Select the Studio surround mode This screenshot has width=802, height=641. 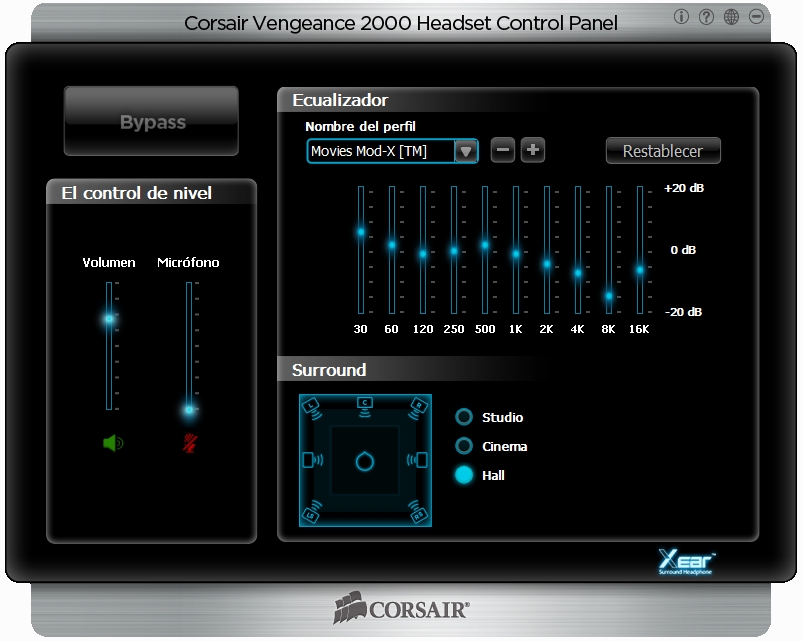tap(464, 417)
